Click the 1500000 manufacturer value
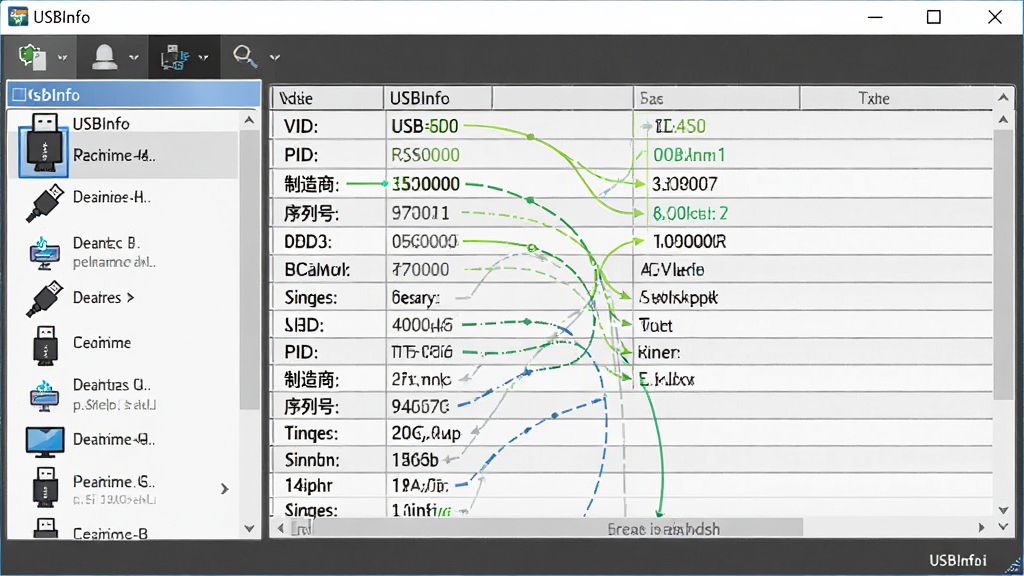Viewport: 1024px width, 576px height. 426,184
